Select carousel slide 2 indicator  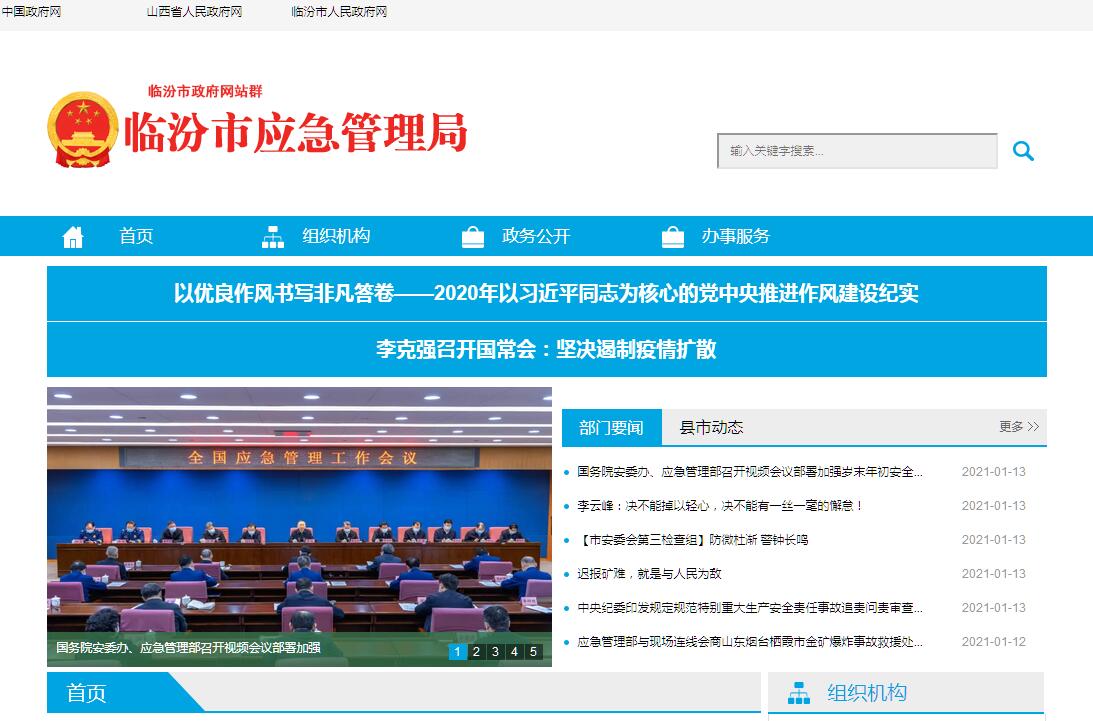[477, 652]
